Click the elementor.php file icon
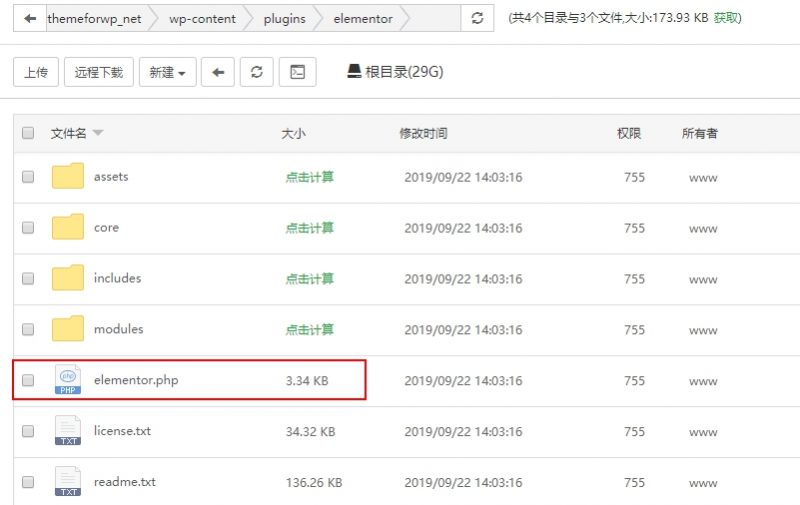Screen dimensions: 800x505 click(x=68, y=380)
